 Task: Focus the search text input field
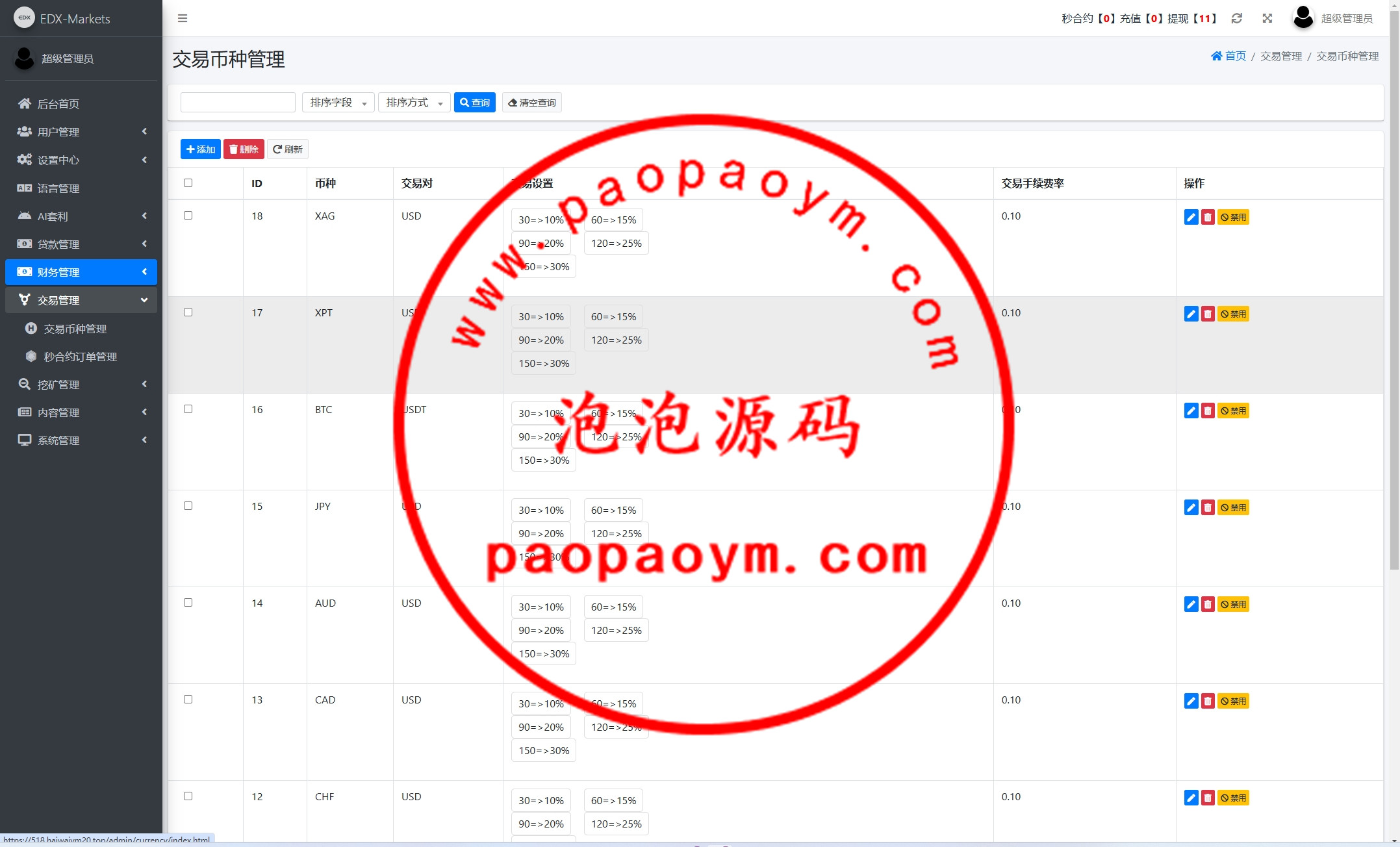tap(238, 102)
